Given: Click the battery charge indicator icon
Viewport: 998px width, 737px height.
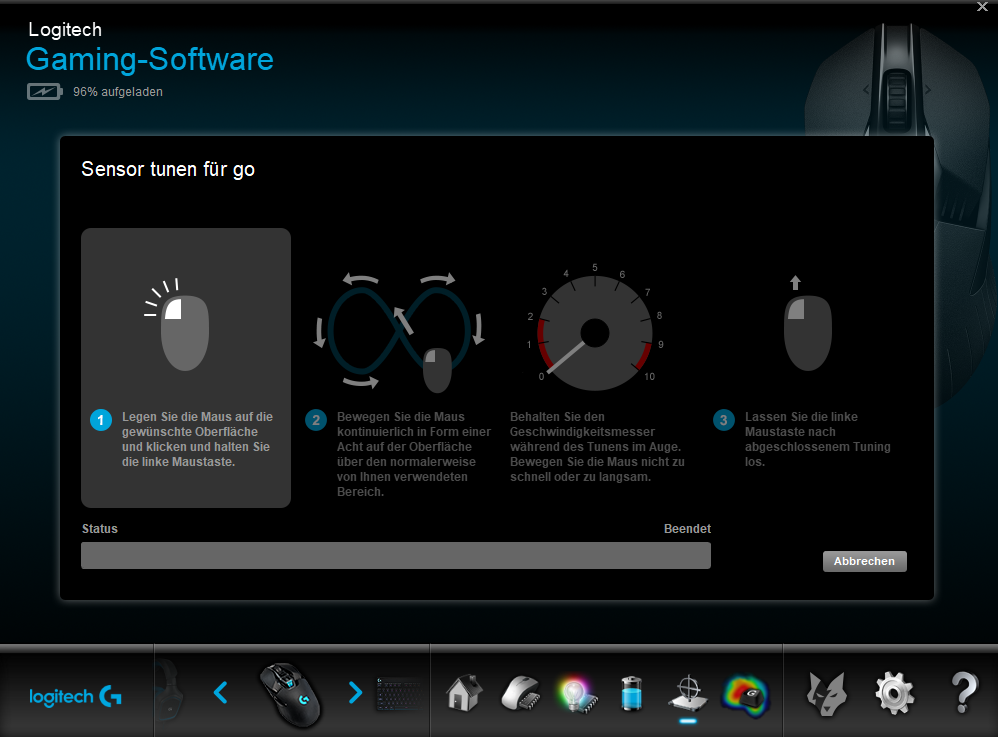Looking at the screenshot, I should (x=45, y=92).
